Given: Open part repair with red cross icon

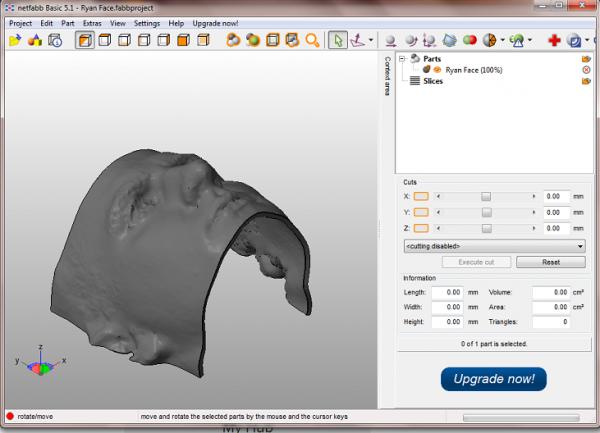Looking at the screenshot, I should (x=554, y=40).
